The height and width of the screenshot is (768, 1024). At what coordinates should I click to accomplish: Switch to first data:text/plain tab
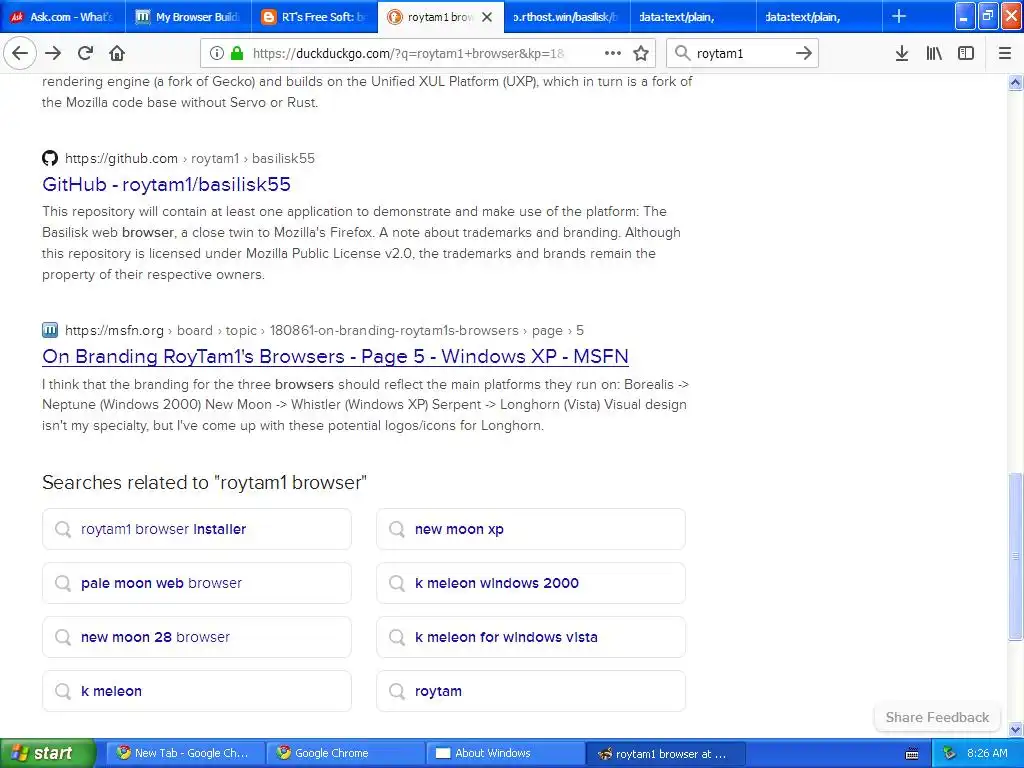click(694, 17)
